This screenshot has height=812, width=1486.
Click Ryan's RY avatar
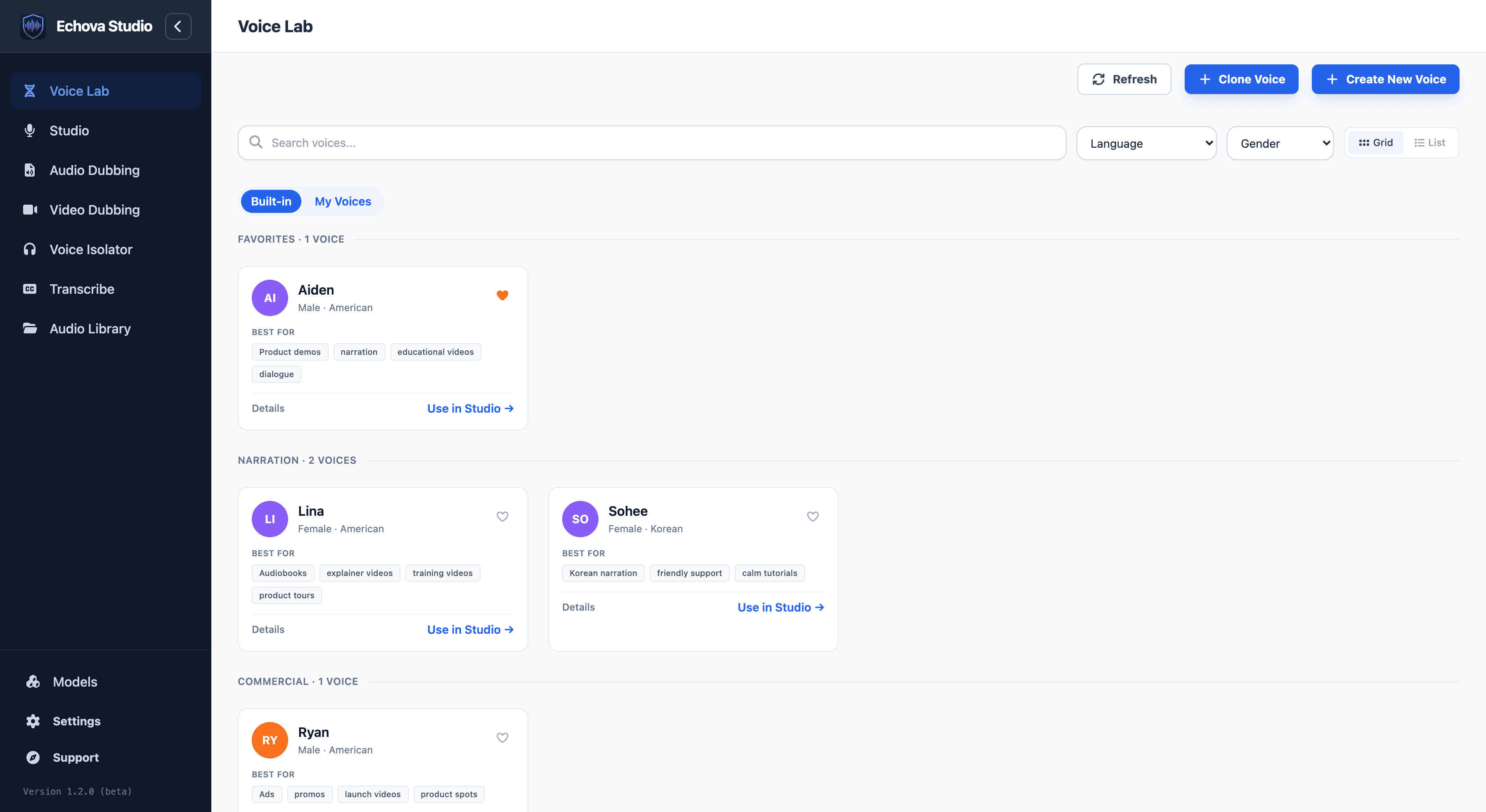(x=270, y=741)
